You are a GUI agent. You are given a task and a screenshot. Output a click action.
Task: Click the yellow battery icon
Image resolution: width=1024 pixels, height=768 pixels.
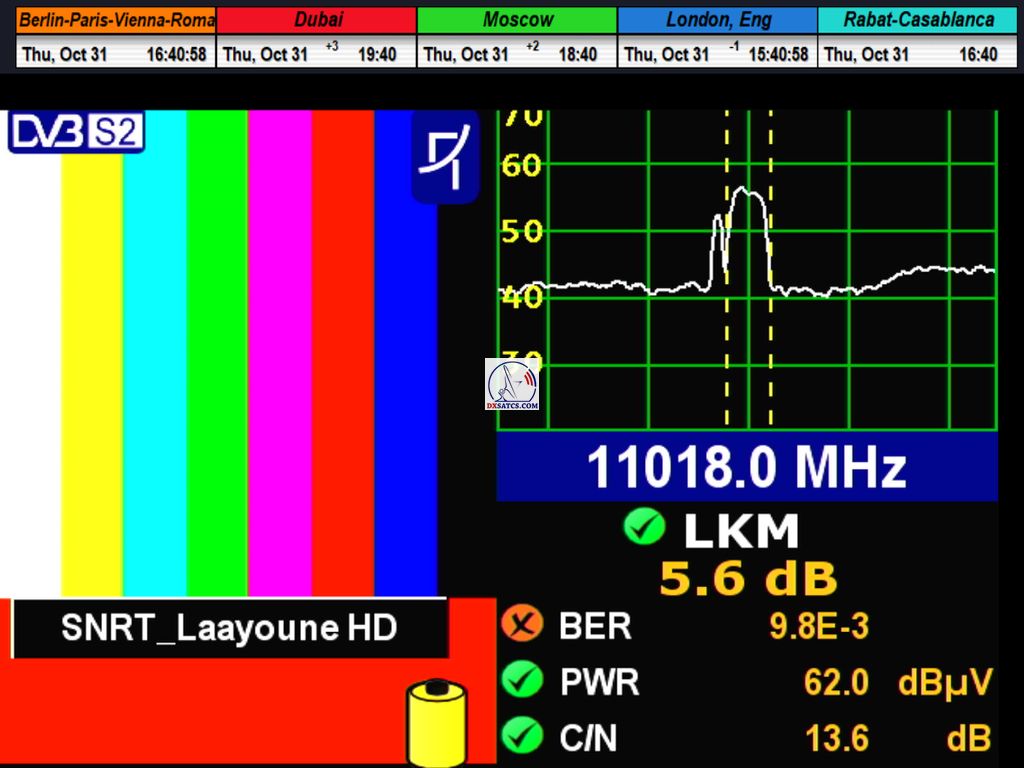point(436,721)
